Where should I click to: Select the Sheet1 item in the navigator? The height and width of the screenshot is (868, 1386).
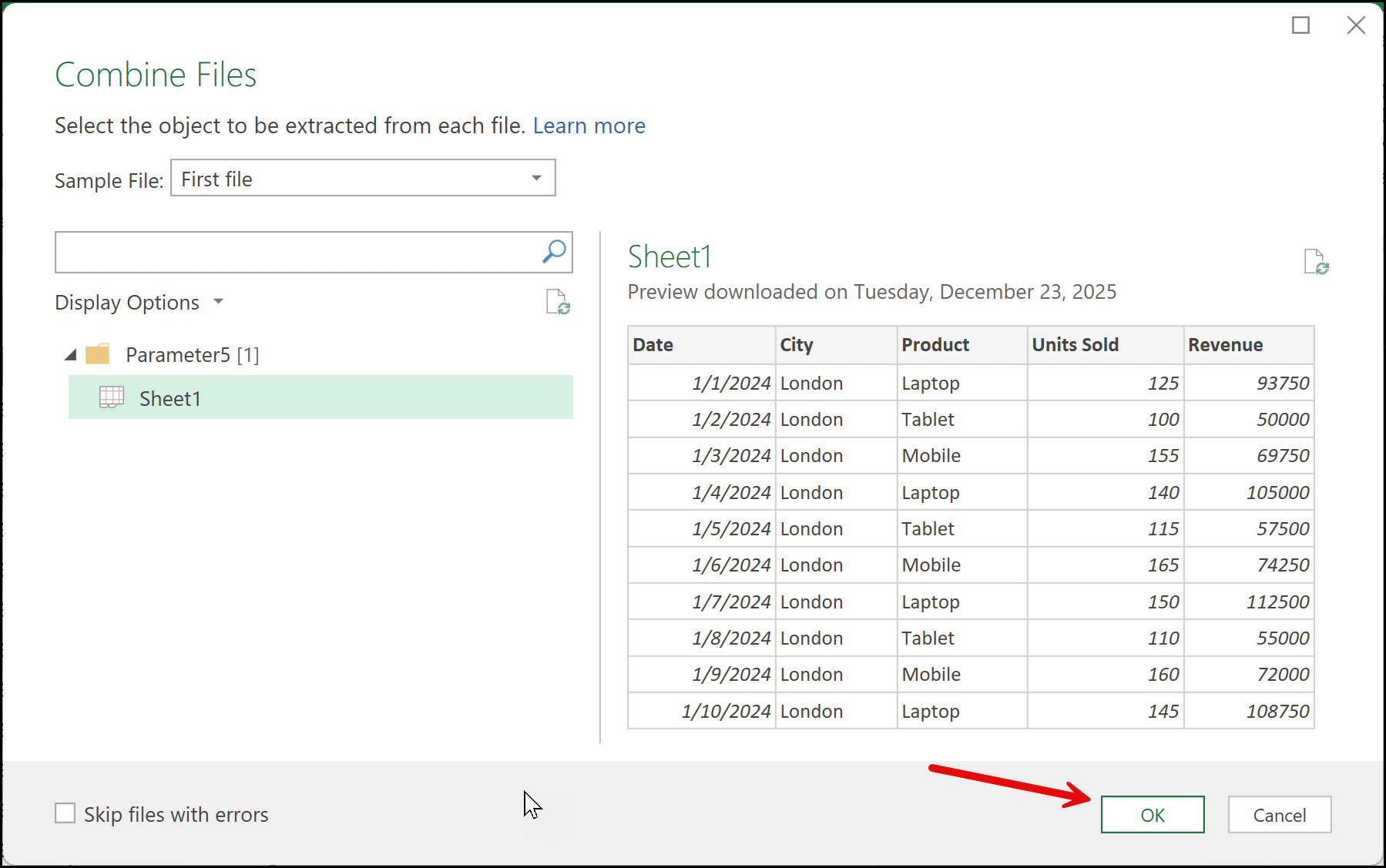170,398
